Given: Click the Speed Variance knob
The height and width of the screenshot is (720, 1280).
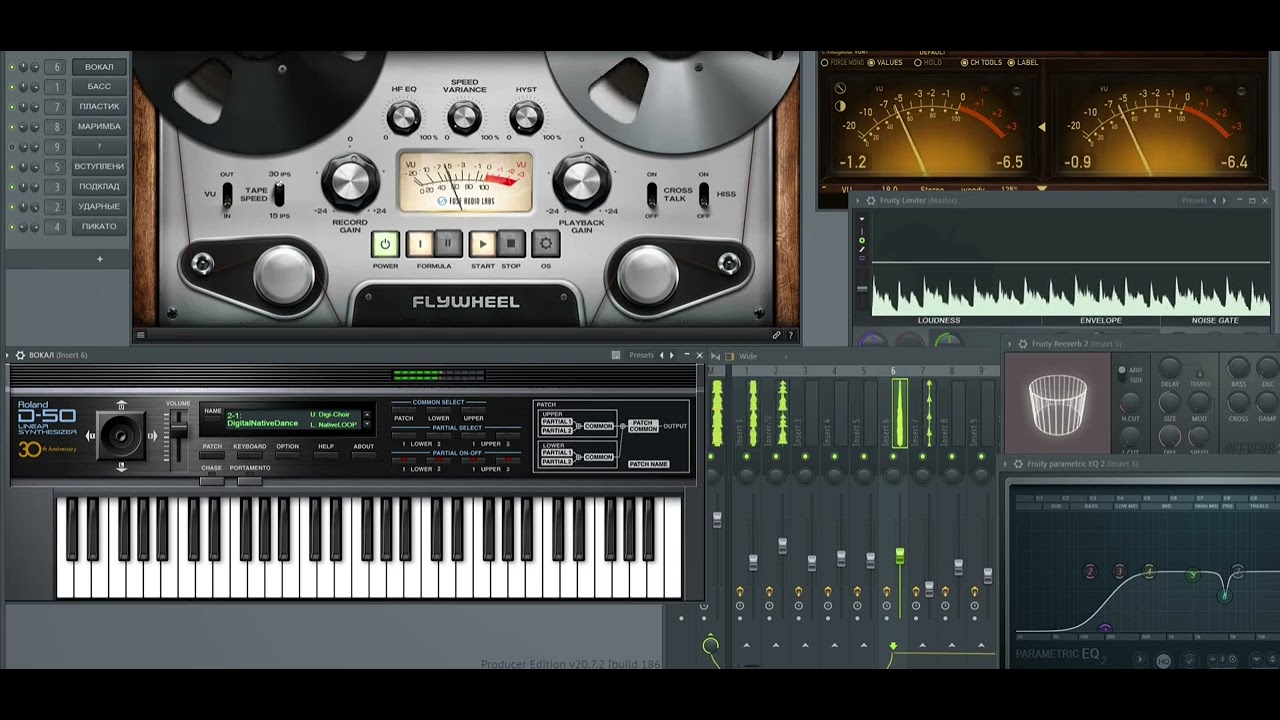Looking at the screenshot, I should pos(464,118).
